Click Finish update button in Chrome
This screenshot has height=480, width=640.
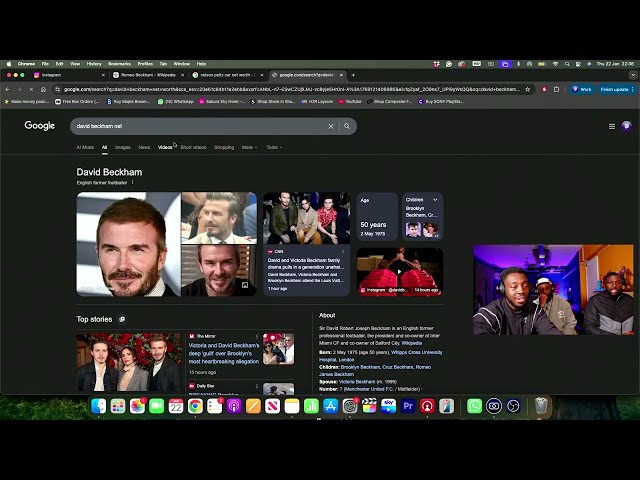pos(617,89)
